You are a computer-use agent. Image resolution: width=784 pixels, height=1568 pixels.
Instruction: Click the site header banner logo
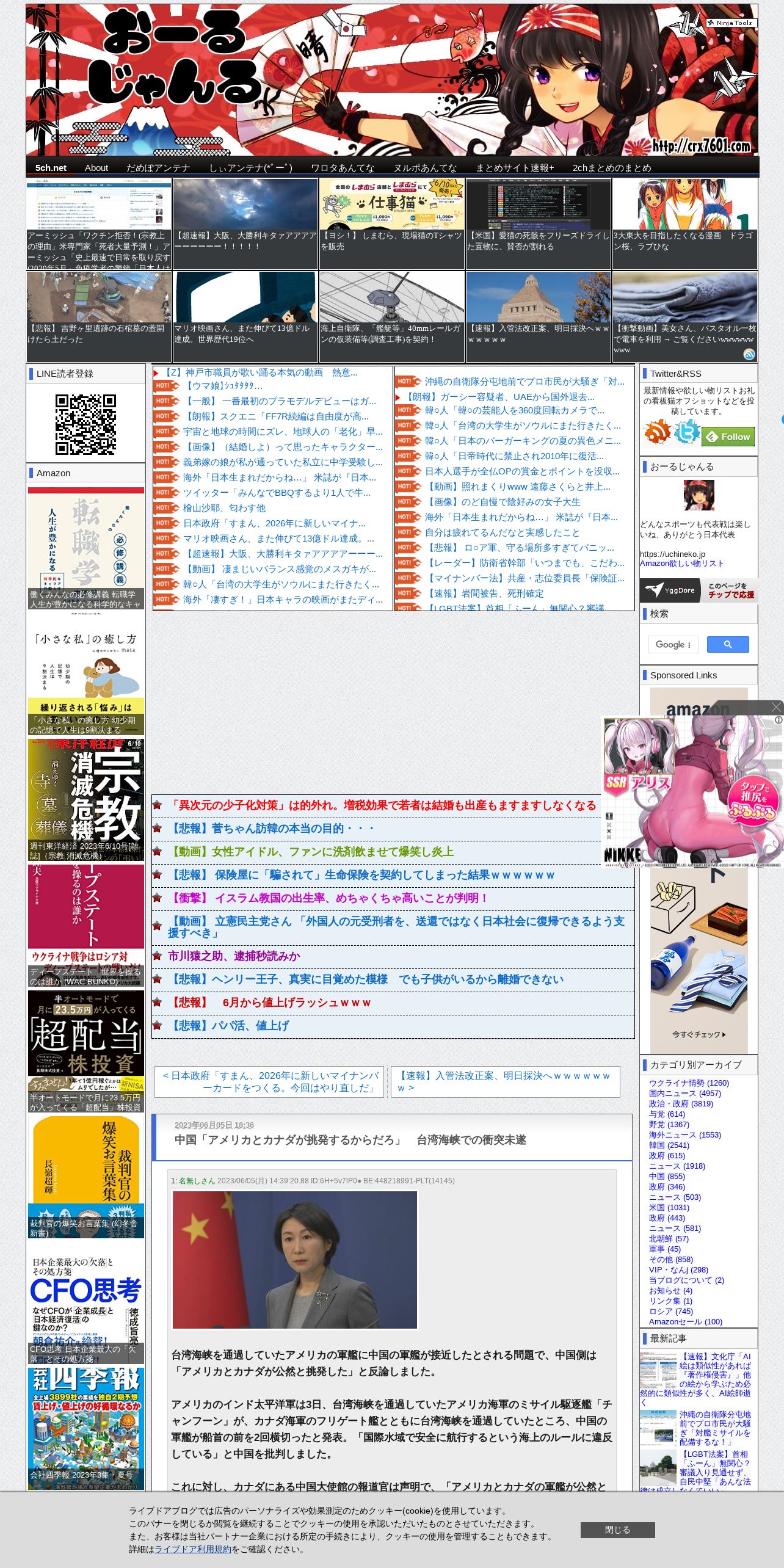point(392,80)
